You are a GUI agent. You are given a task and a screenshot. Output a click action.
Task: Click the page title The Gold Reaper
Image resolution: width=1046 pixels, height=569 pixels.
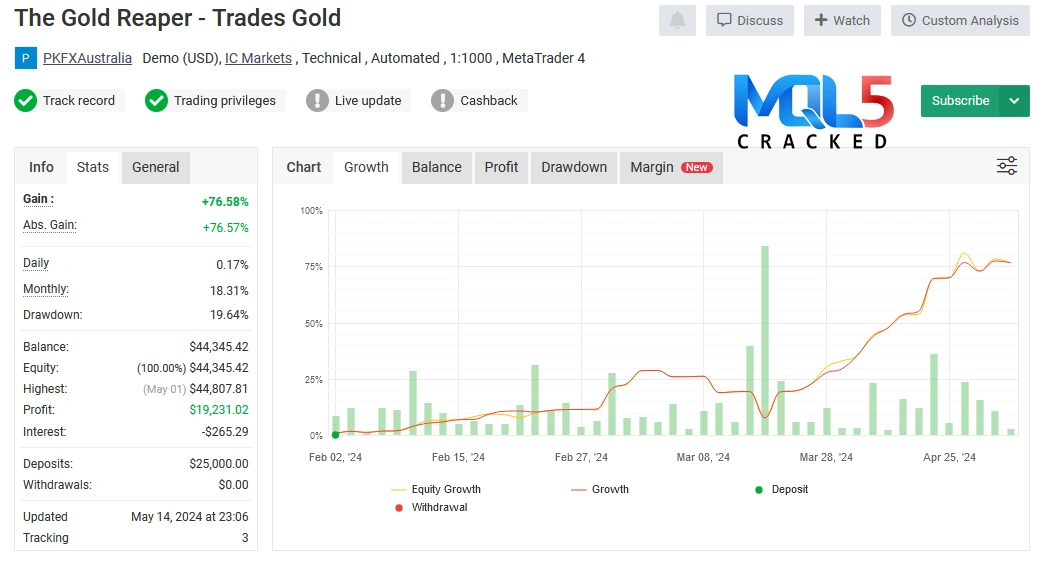(x=177, y=18)
